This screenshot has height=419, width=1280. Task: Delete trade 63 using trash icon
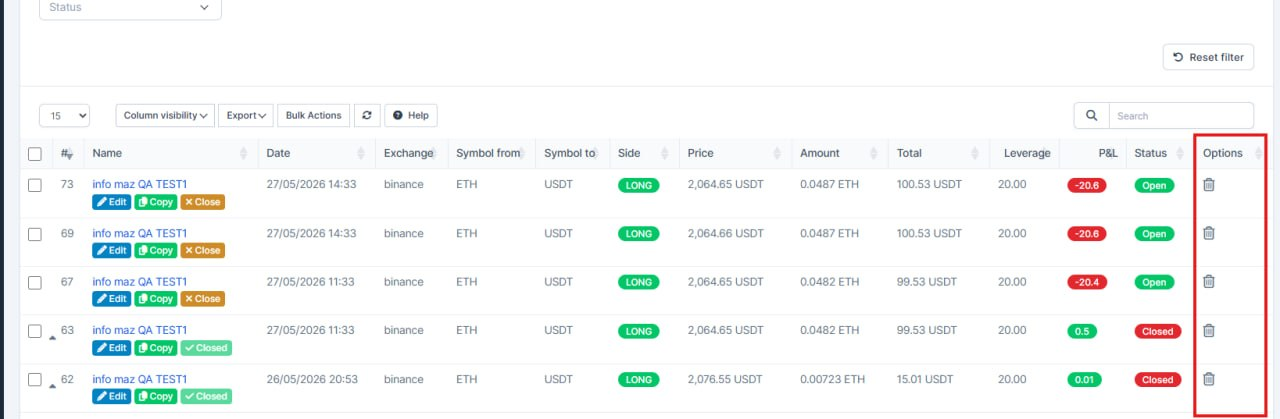1208,330
